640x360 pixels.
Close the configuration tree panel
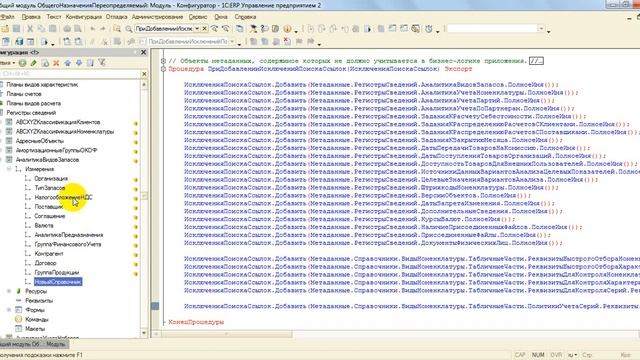[x=144, y=52]
